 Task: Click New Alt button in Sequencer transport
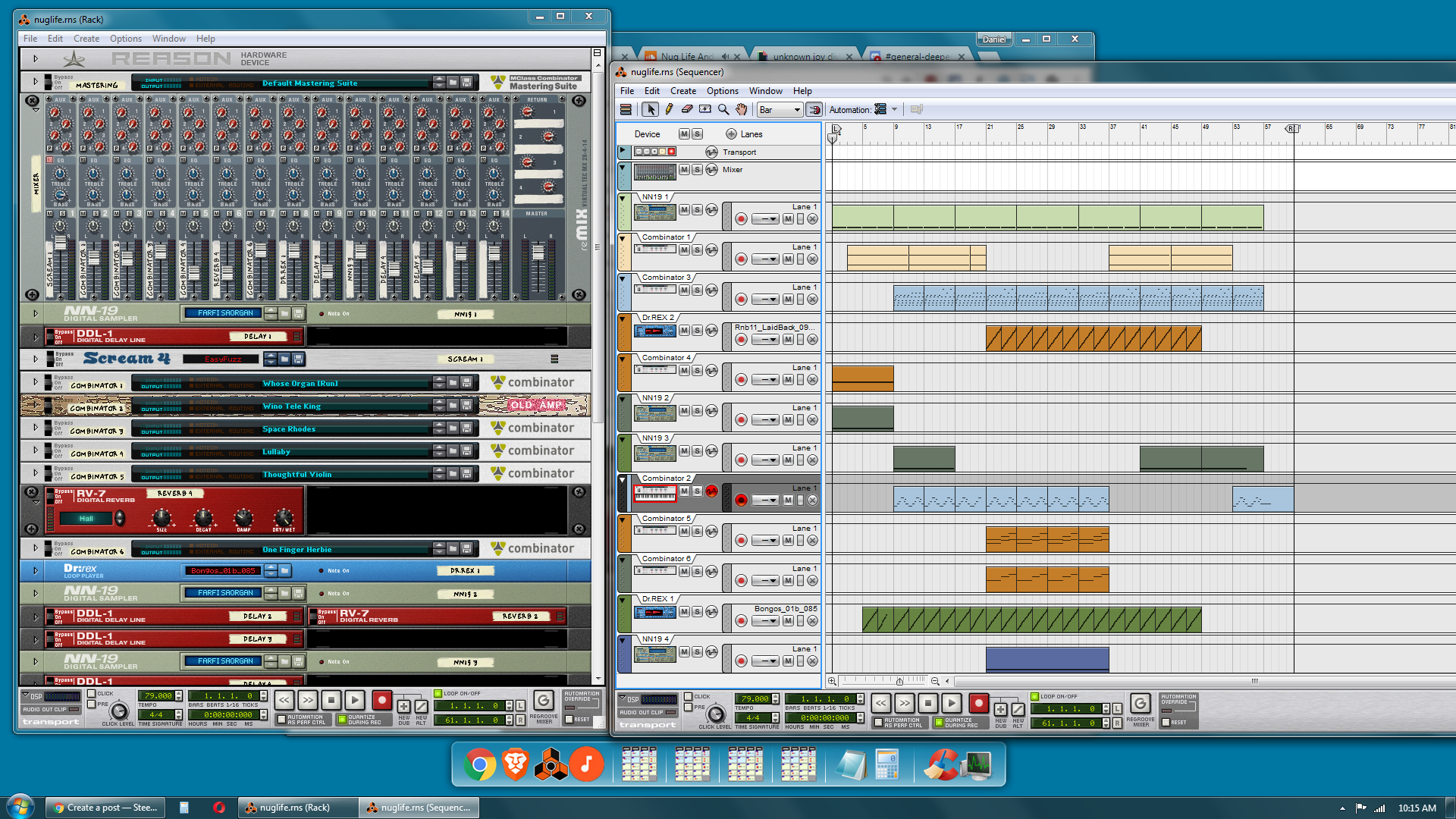pos(1018,710)
